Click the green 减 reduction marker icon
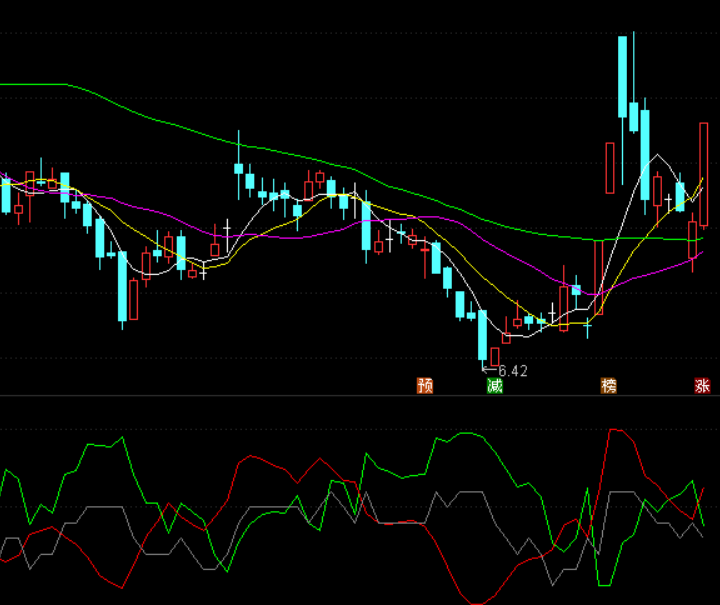The width and height of the screenshot is (720, 605). point(495,386)
